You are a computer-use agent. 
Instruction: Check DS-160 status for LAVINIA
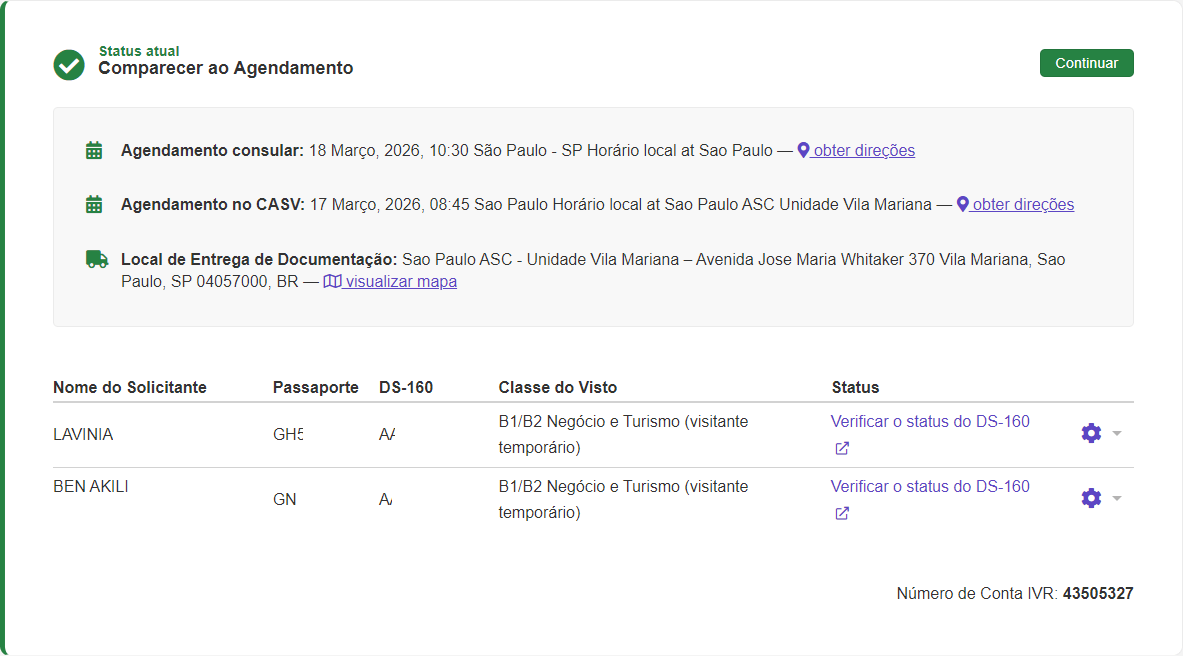(929, 422)
